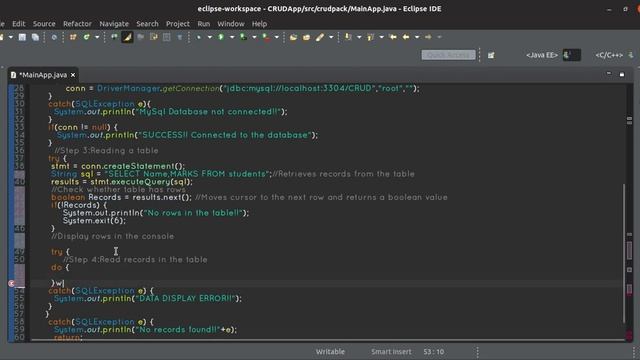
Task: Open the Navigate menu
Action: (x=114, y=24)
